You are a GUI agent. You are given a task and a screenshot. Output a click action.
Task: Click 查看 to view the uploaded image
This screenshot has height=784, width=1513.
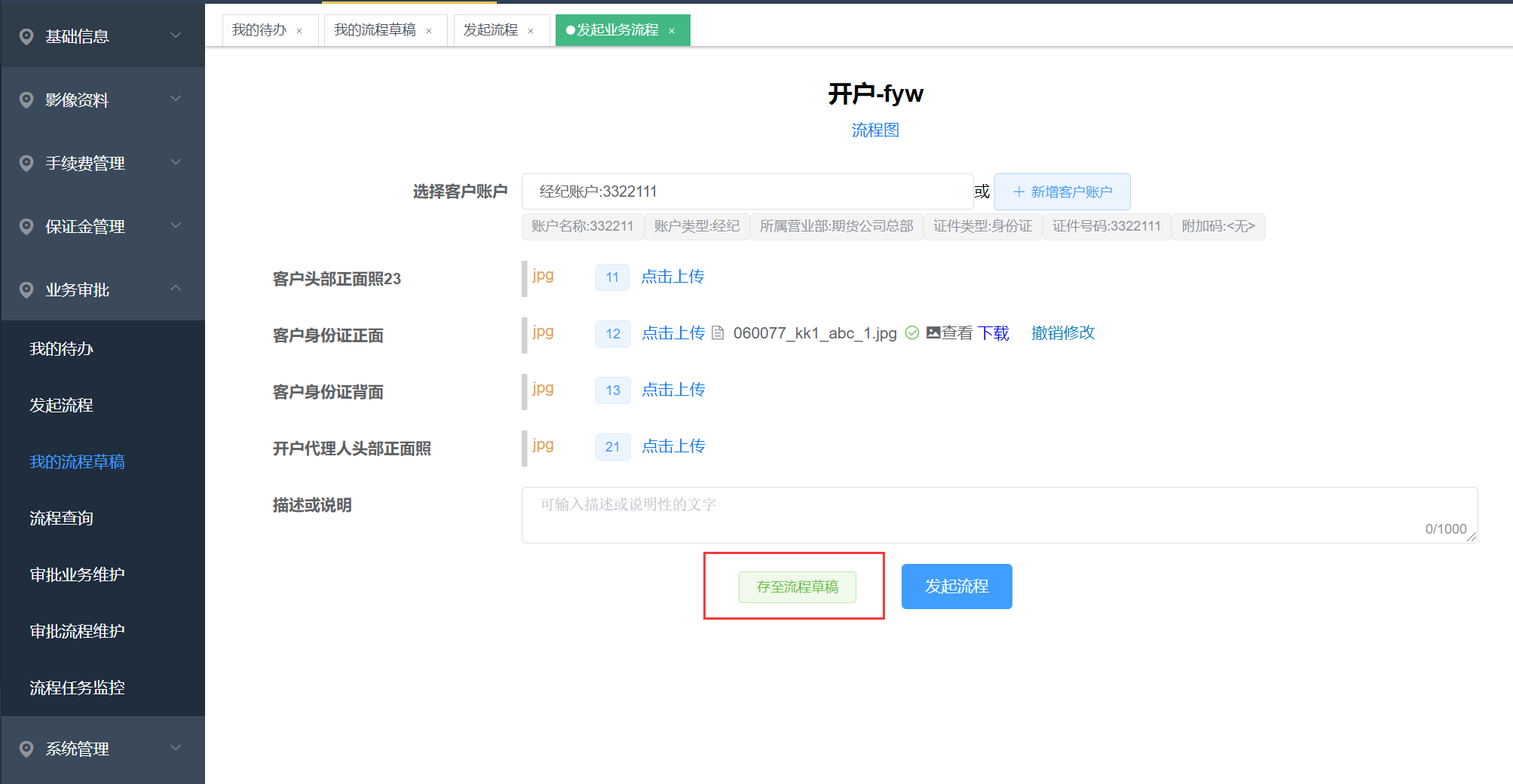[x=957, y=332]
